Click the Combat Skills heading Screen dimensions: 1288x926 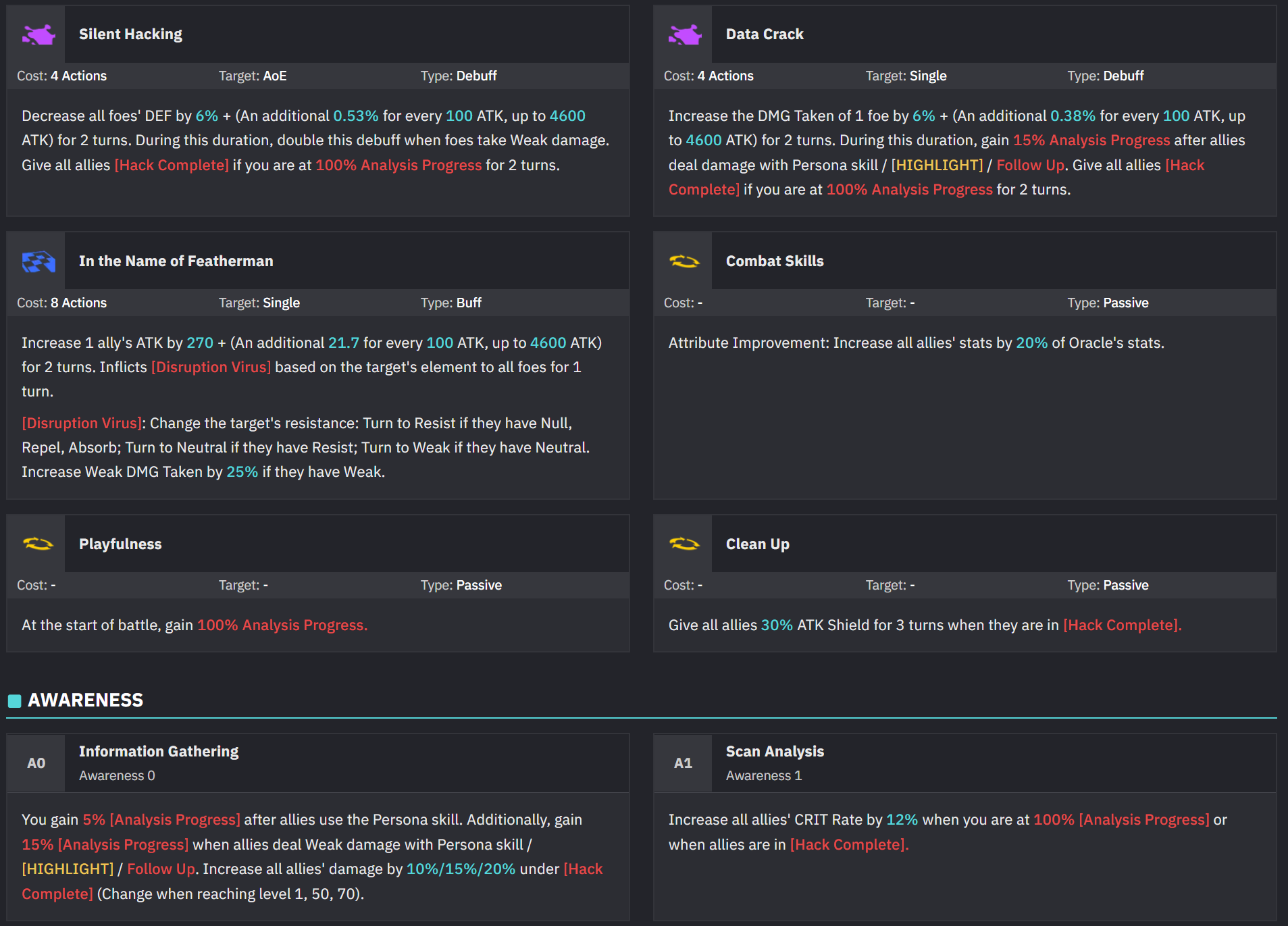pos(775,261)
